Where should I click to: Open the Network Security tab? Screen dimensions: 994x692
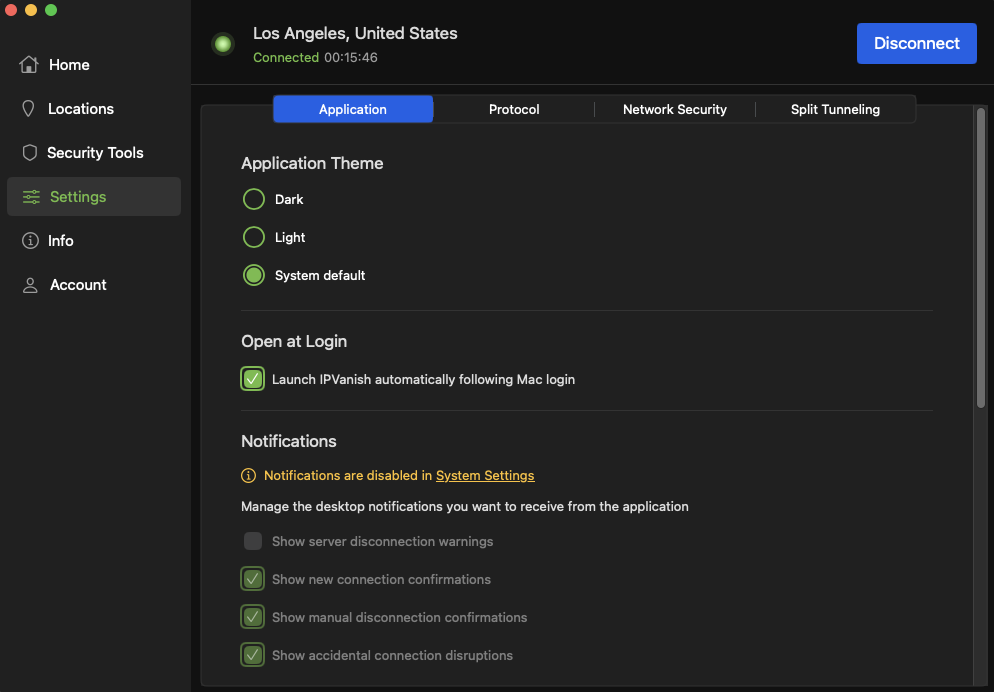(674, 109)
